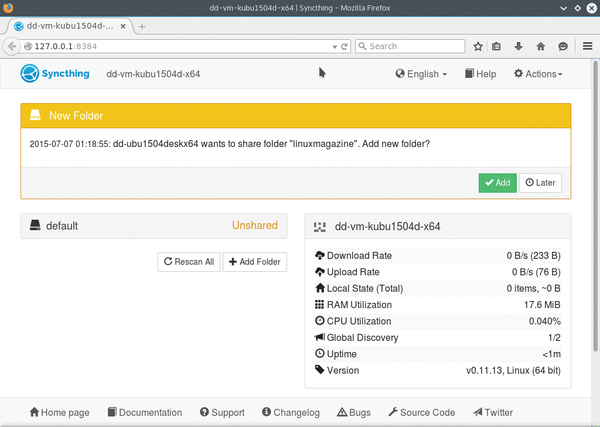
Task: Click the Unshared status text
Action: (x=255, y=225)
